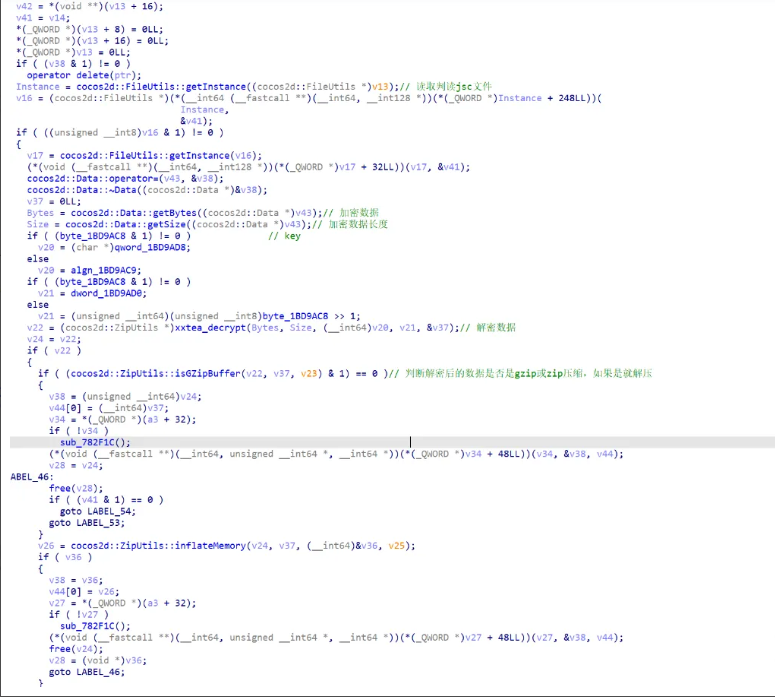Click 'if ( !v34 )' condition

click(x=79, y=431)
